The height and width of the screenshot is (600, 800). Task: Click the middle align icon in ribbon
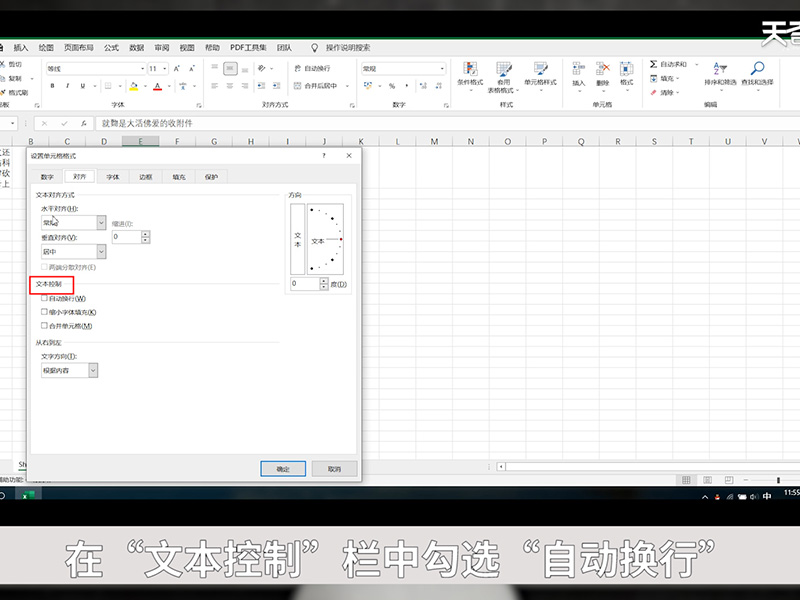coord(230,68)
